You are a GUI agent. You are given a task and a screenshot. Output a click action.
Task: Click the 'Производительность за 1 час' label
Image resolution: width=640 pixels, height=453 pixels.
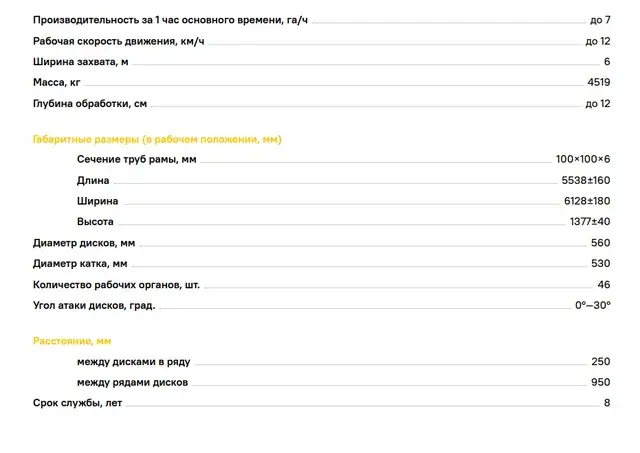click(x=170, y=20)
